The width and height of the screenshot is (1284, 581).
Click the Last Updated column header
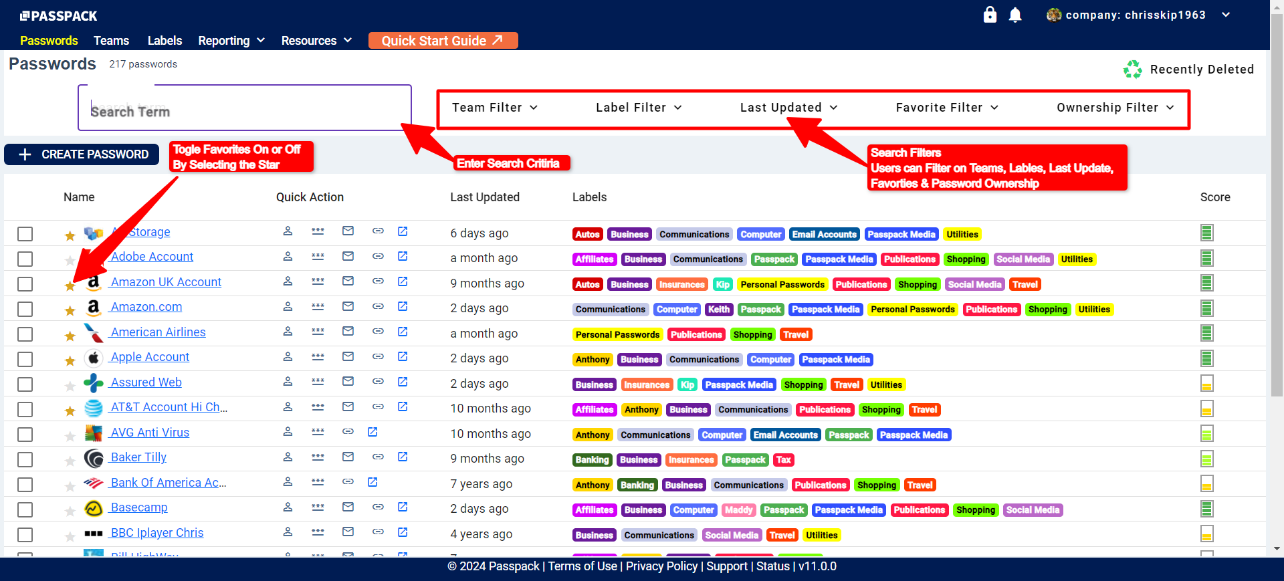coord(484,197)
